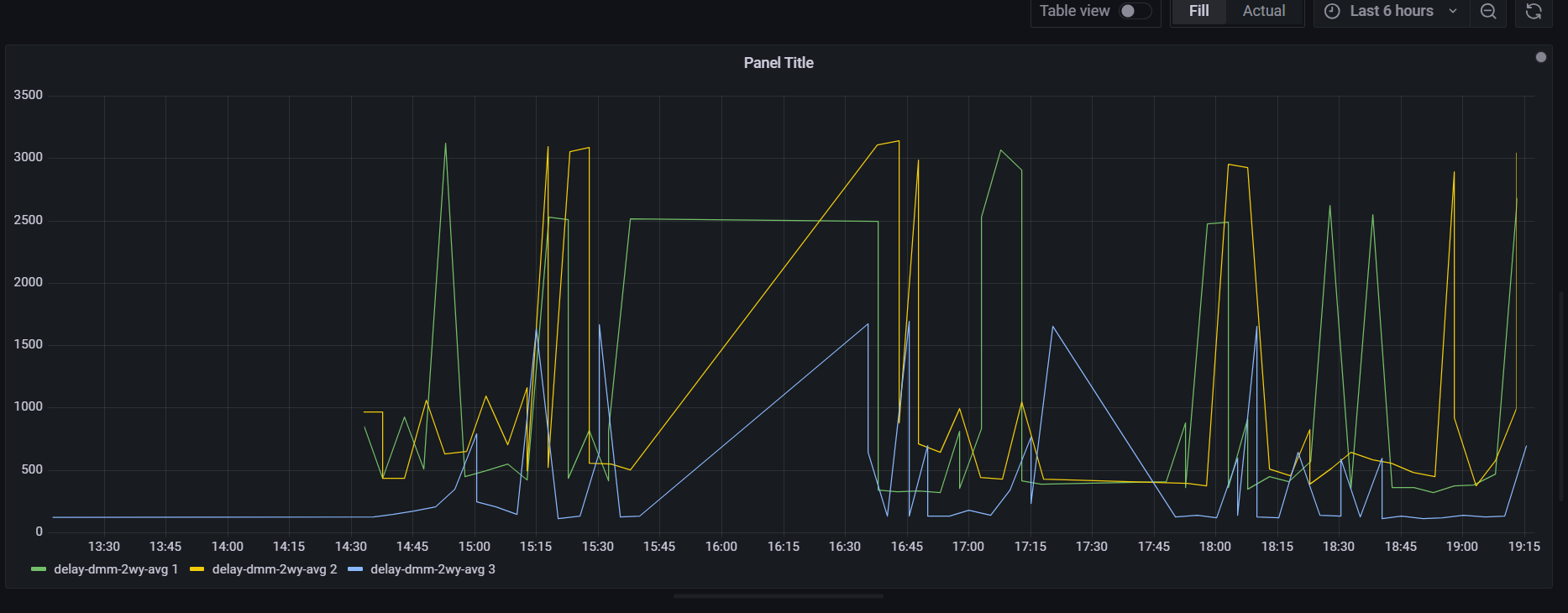The image size is (1568, 613).
Task: Click the 17:30 x-axis time label
Action: click(x=1092, y=547)
